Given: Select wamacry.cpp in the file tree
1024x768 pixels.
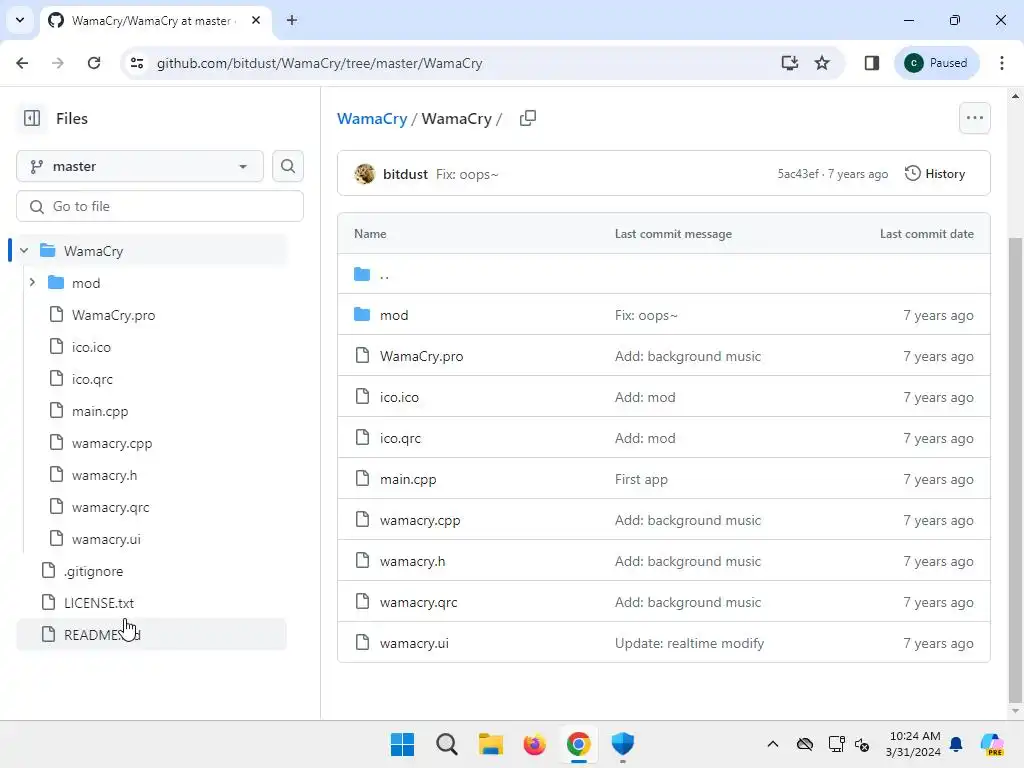Looking at the screenshot, I should [112, 443].
